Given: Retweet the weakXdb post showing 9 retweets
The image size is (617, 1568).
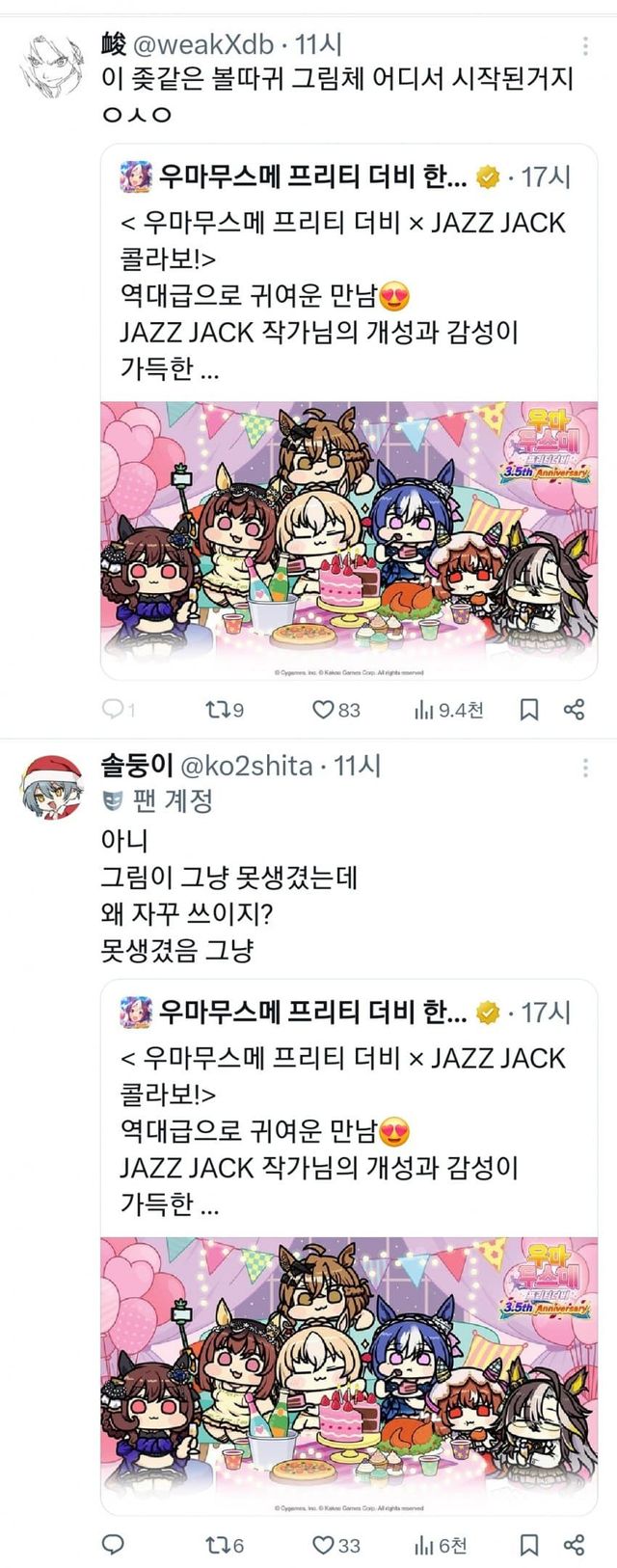Looking at the screenshot, I should pos(219,710).
